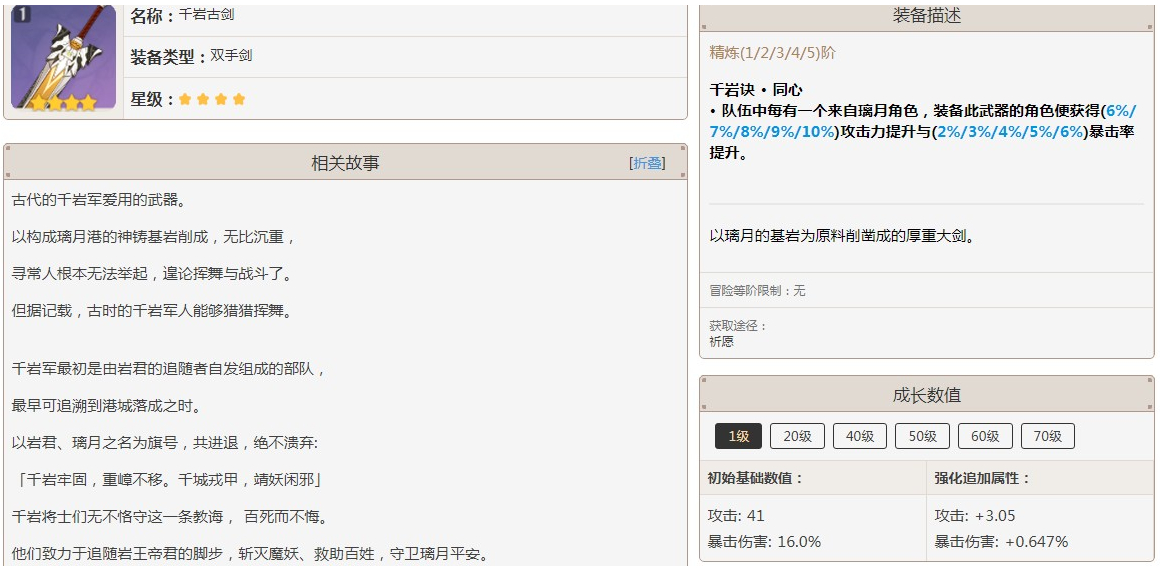
Task: Click the story line starting 但据记载
Action: (152, 311)
